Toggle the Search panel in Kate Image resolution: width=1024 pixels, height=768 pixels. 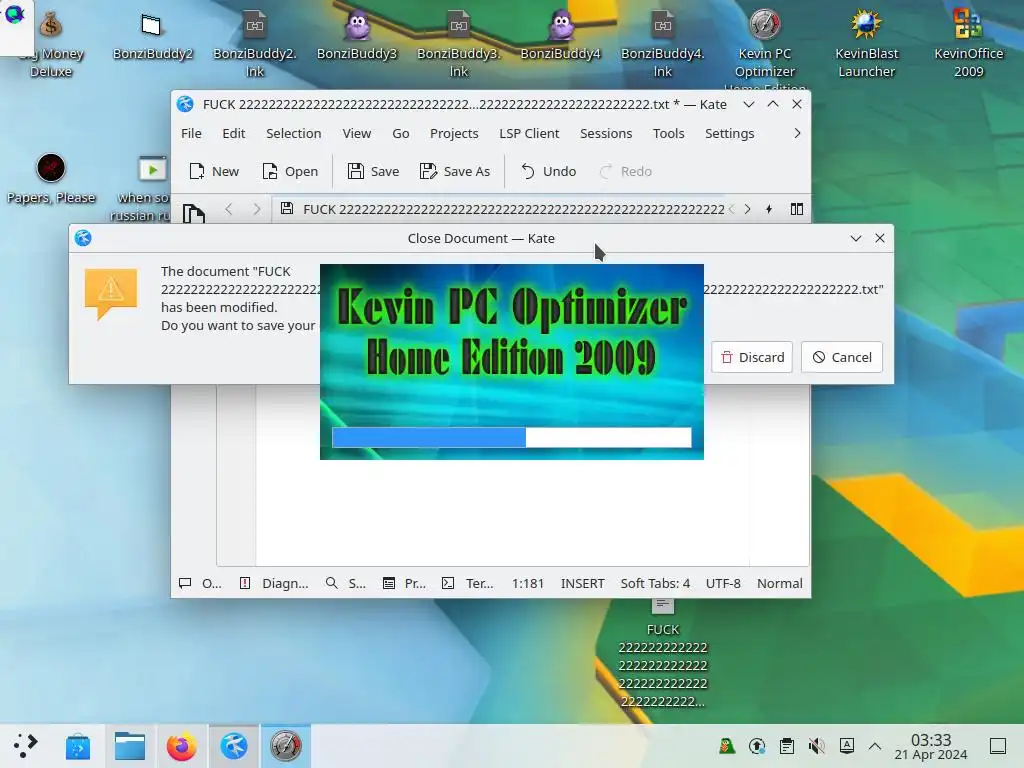pos(345,583)
